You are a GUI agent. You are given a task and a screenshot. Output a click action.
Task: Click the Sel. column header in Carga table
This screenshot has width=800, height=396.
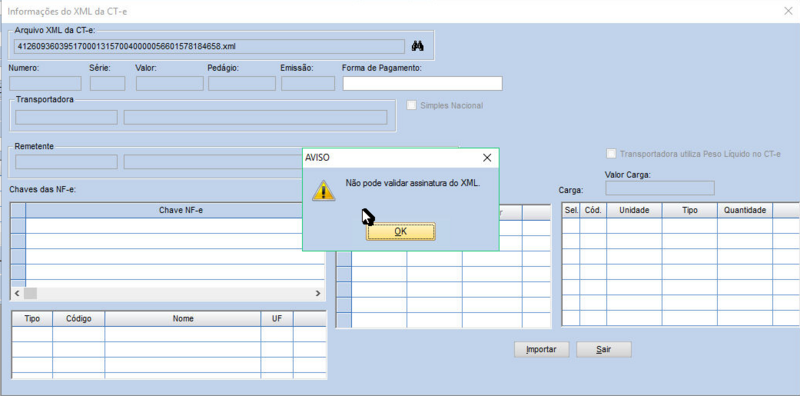tap(571, 210)
